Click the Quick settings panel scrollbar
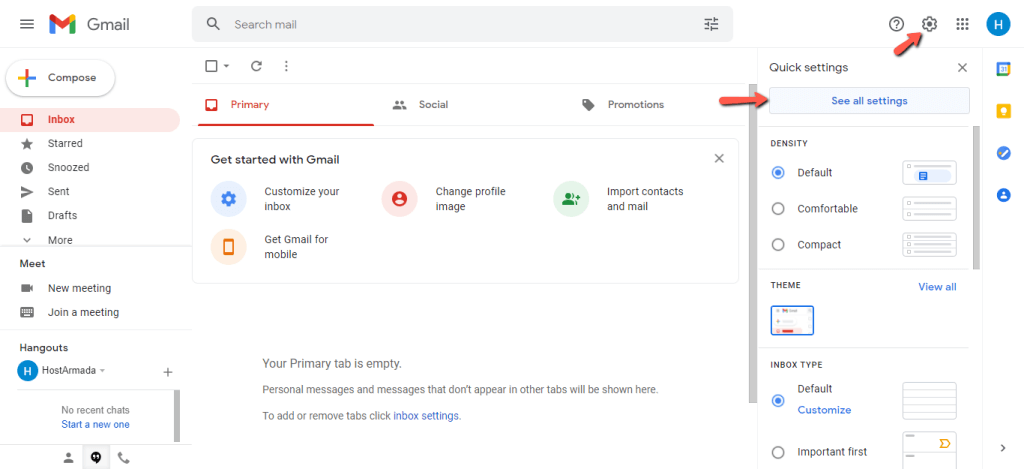Image resolution: width=1024 pixels, height=469 pixels. (x=976, y=198)
